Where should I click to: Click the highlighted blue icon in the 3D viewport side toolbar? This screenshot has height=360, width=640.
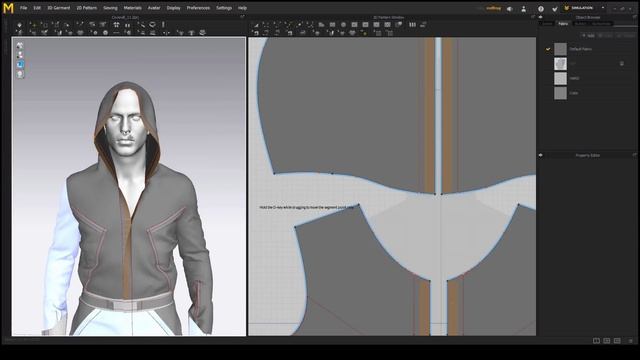coord(20,64)
